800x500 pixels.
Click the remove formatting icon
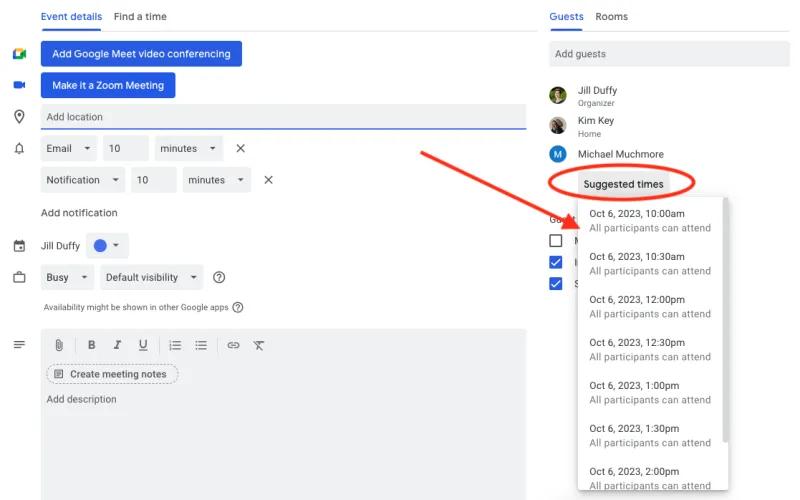point(259,345)
